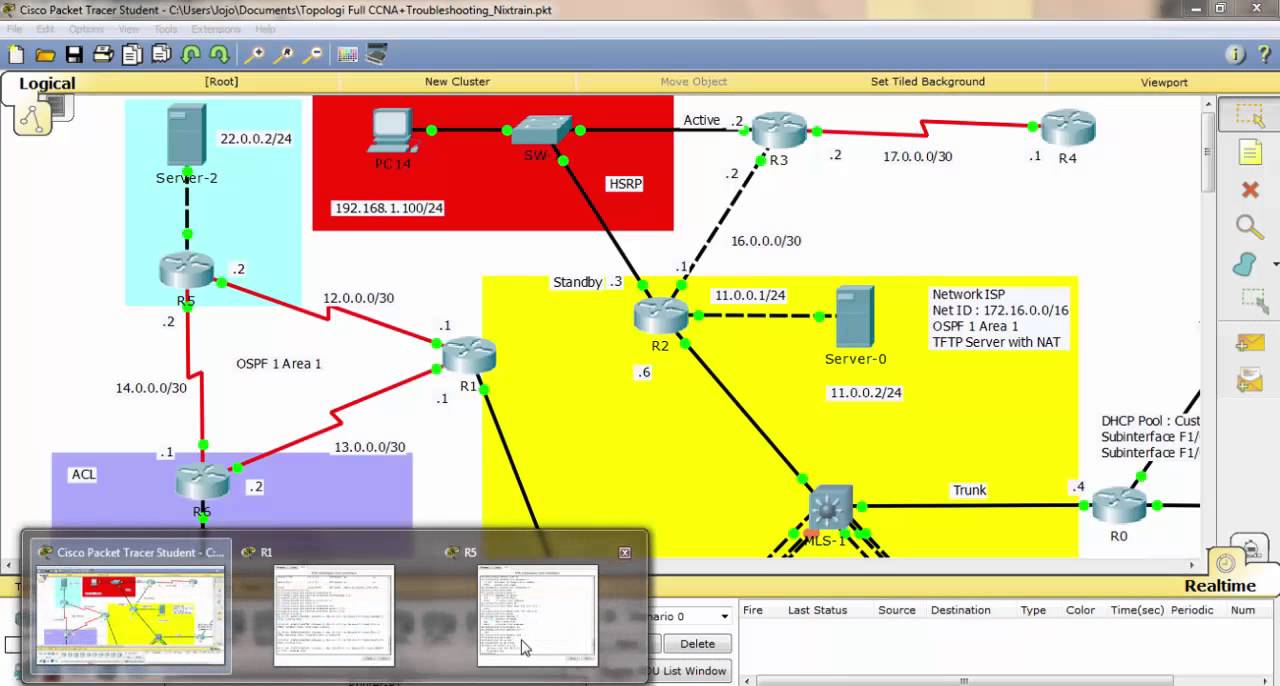This screenshot has width=1280, height=686.
Task: Choose the Add Complex PDU envelope
Action: [1250, 380]
